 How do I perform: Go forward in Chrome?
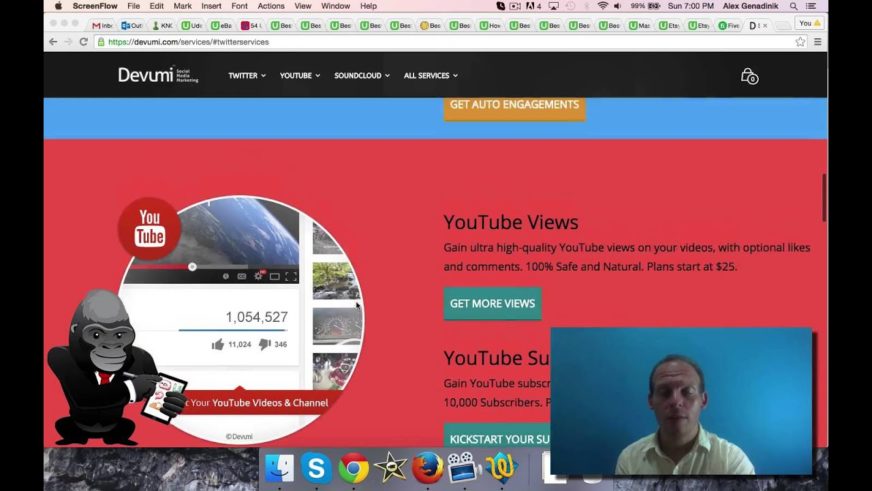tap(68, 42)
